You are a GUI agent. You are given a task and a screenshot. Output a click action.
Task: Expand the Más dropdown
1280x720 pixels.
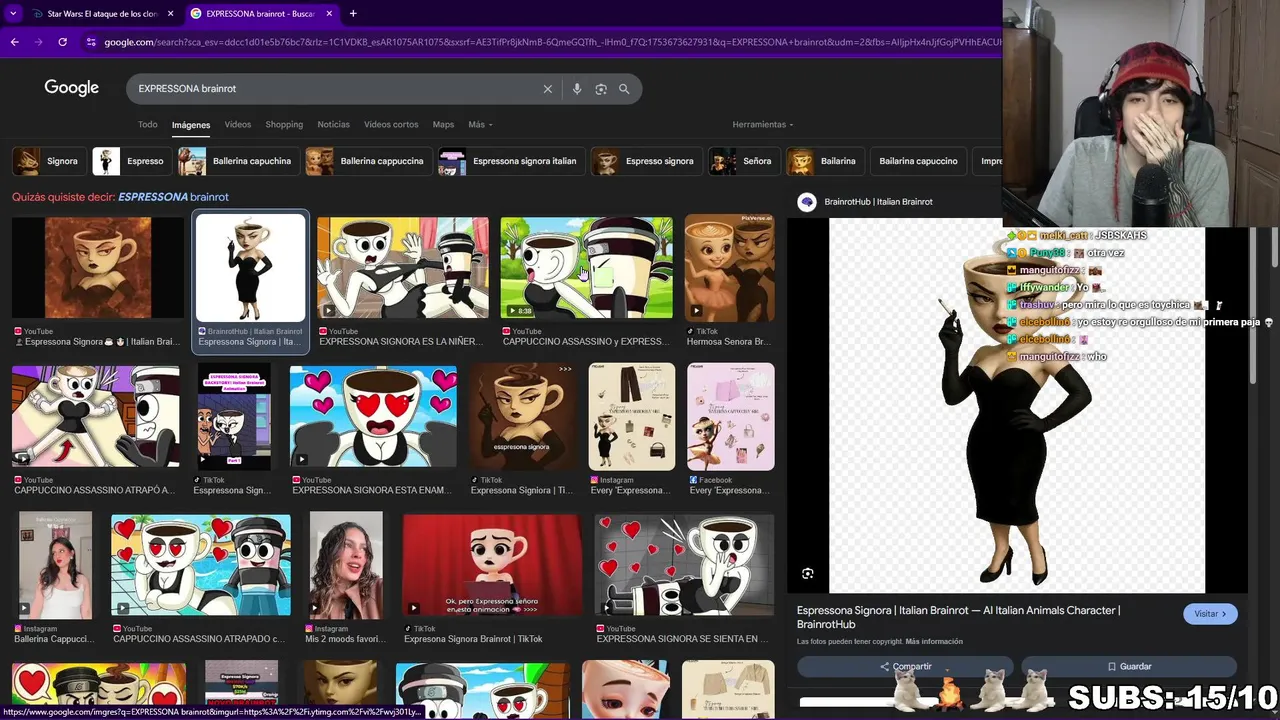click(x=480, y=124)
